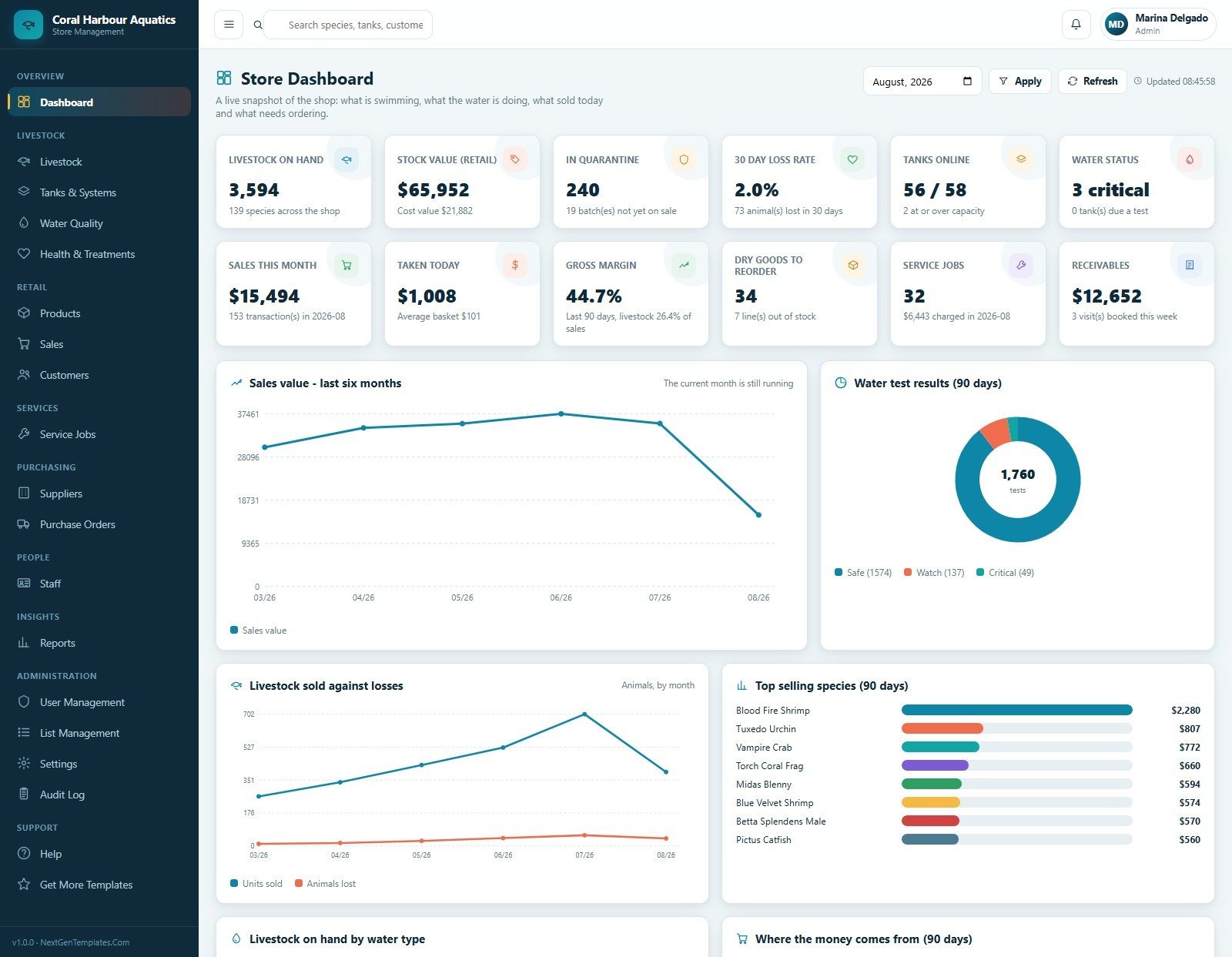Open Help under Support
Screen dimensions: 1232x957
coord(99,854)
